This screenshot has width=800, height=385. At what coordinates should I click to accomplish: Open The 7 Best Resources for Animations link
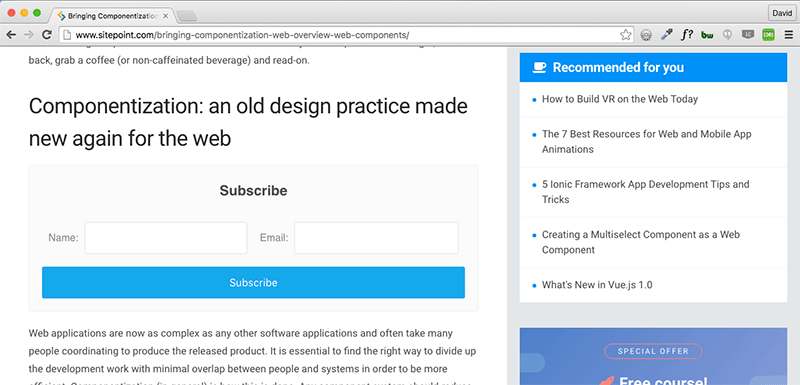(646, 142)
